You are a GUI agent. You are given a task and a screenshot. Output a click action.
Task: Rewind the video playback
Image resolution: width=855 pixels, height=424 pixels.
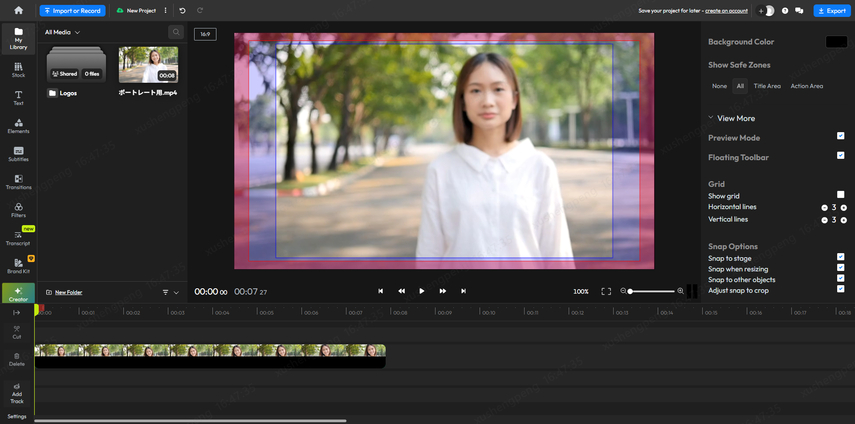(401, 292)
